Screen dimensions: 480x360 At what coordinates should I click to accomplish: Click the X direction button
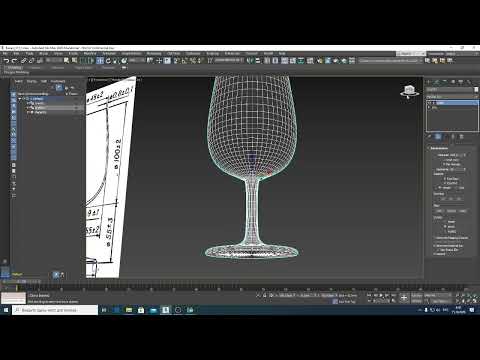pos(443,199)
